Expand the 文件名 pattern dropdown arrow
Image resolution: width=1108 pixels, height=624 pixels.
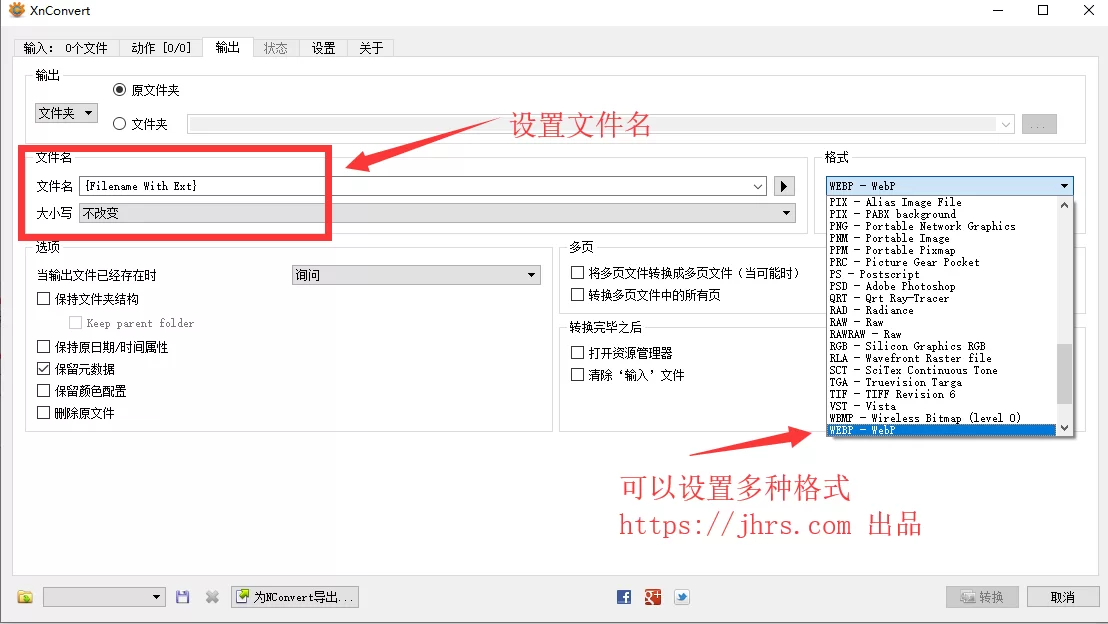pyautogui.click(x=758, y=187)
